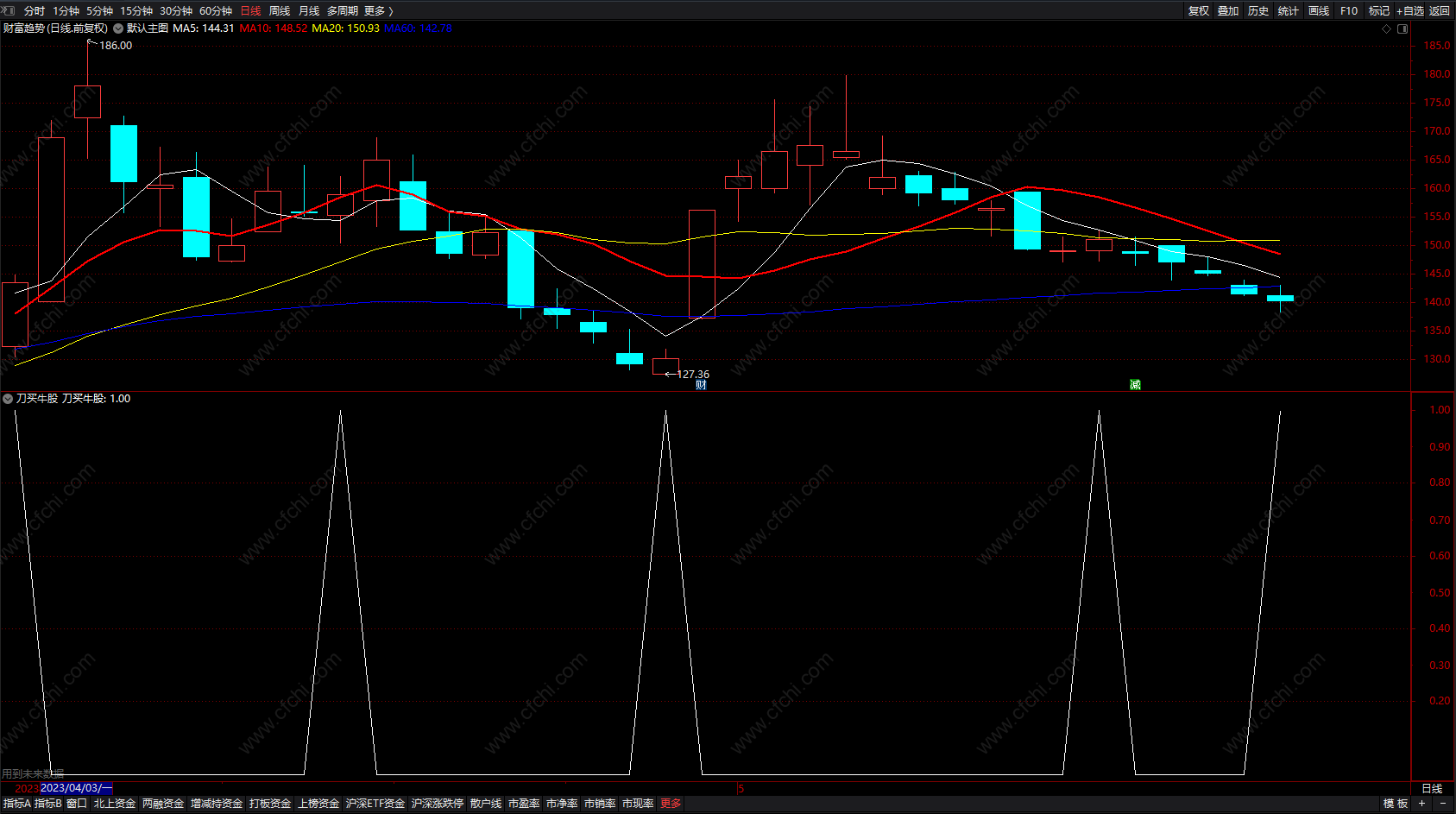Expand the 更多 period options
Image resolution: width=1456 pixels, height=814 pixels.
click(x=379, y=11)
